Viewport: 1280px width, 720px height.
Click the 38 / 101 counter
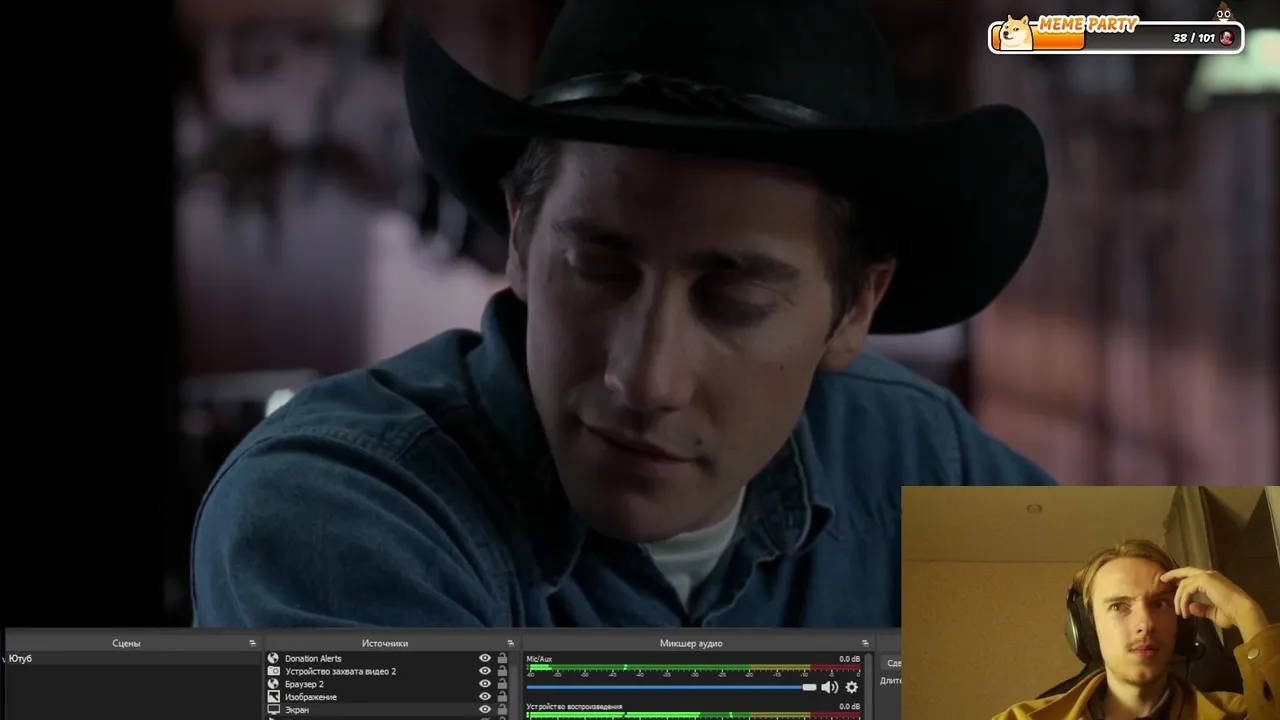click(1193, 38)
